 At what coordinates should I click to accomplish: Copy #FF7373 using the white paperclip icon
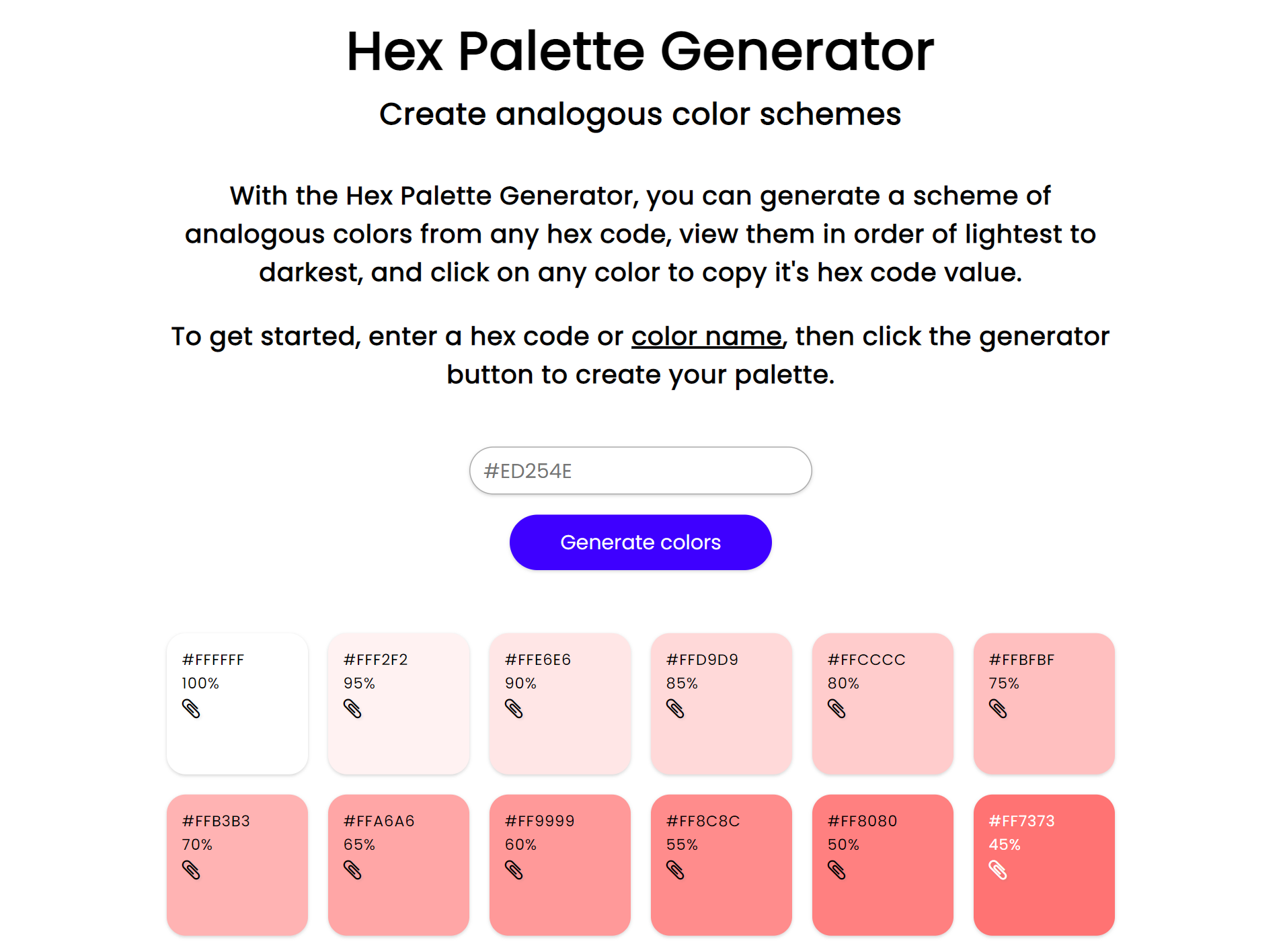point(999,871)
